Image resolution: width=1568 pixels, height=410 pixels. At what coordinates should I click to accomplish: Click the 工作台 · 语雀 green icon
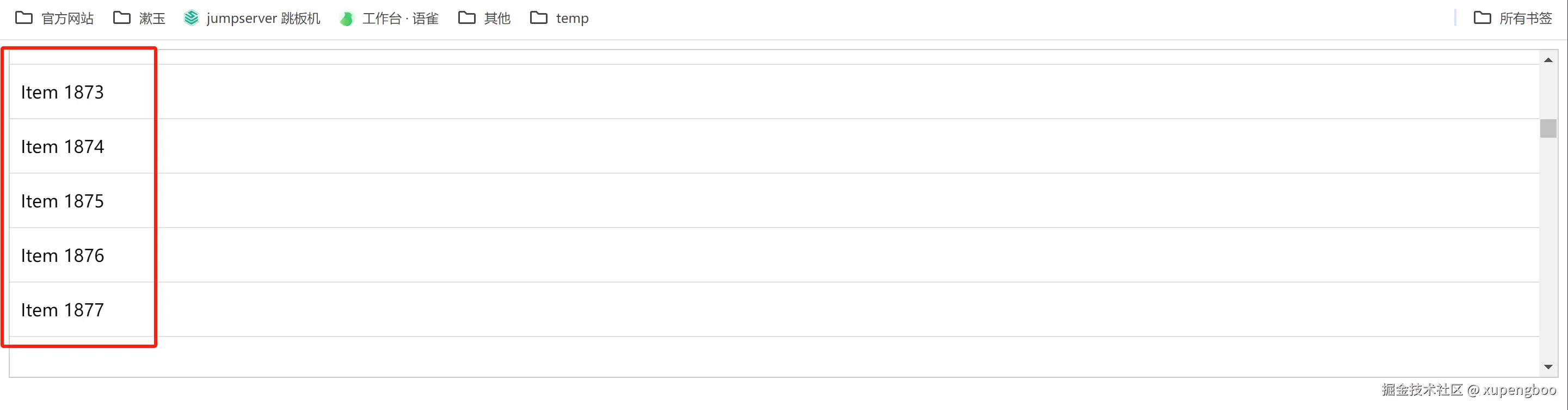click(x=347, y=19)
